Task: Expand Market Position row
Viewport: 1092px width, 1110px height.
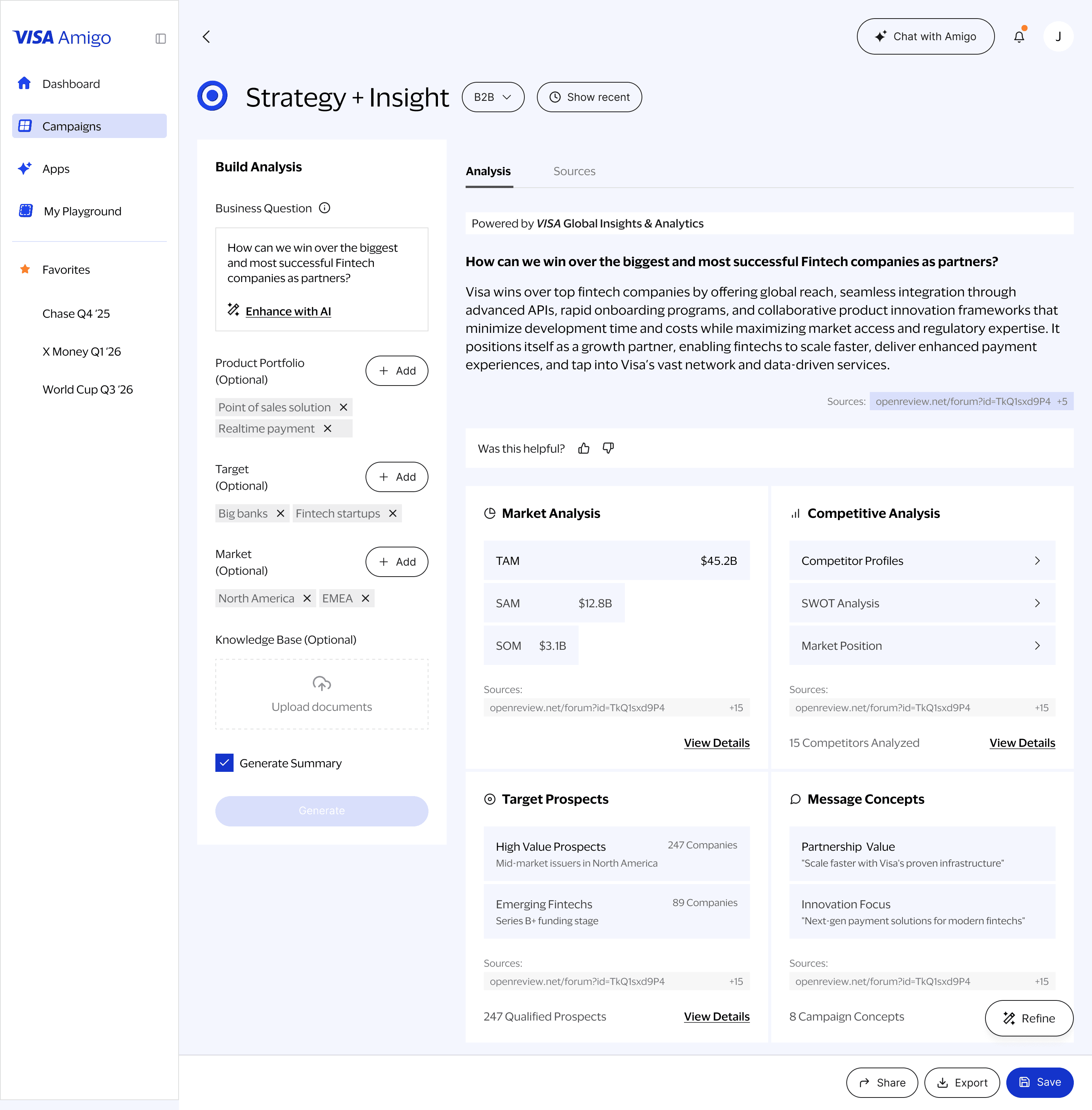Action: click(922, 645)
